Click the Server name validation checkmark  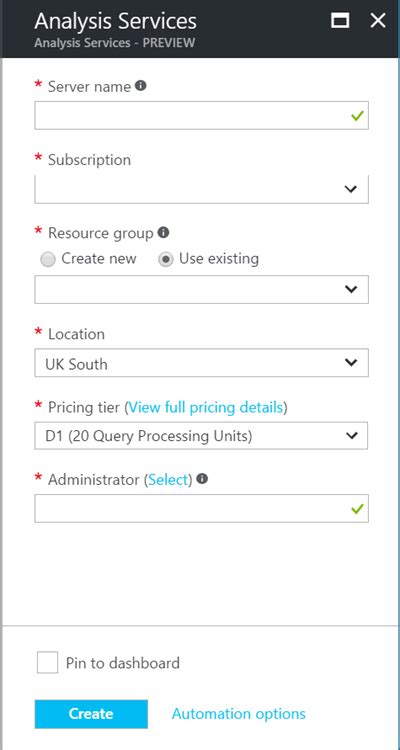[x=357, y=116]
